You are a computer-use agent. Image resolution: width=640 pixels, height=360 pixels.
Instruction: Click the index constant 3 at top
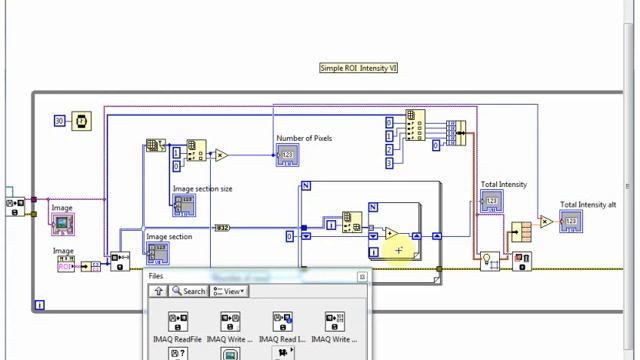click(389, 164)
